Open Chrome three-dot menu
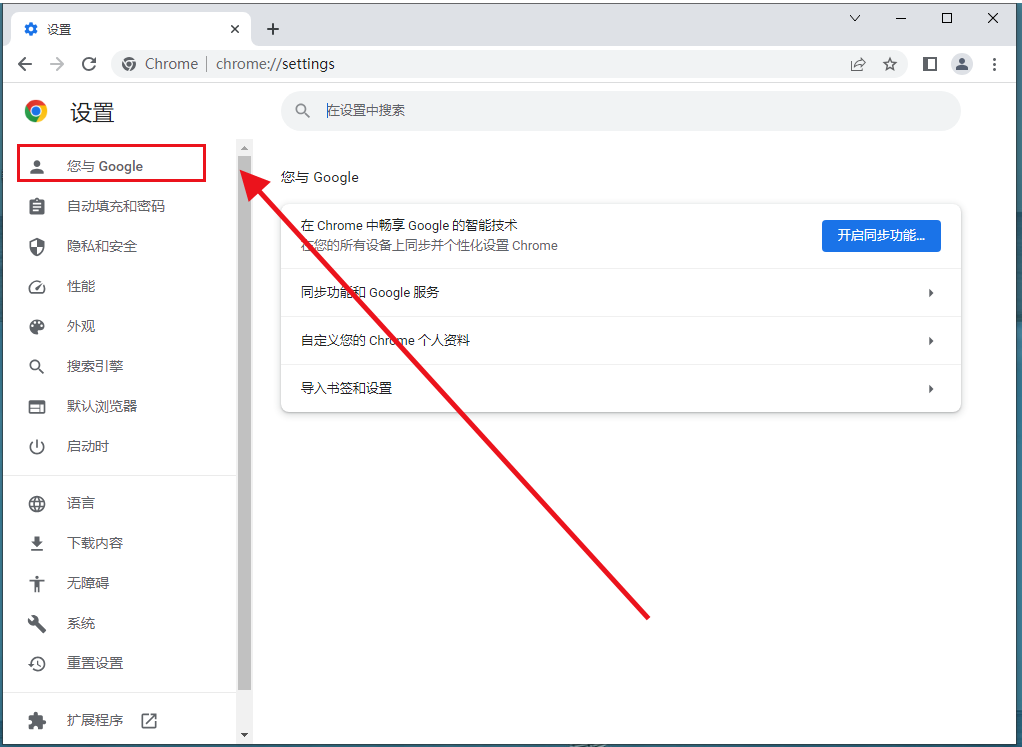The height and width of the screenshot is (747, 1022). point(994,64)
